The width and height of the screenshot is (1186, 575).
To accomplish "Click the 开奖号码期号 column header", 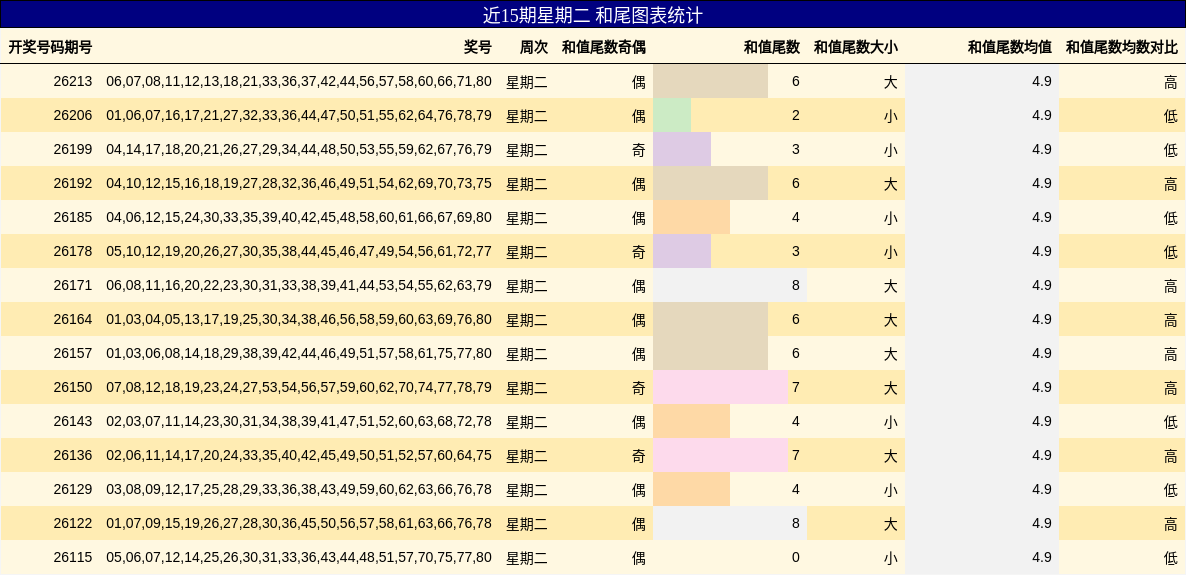I will tap(51, 47).
